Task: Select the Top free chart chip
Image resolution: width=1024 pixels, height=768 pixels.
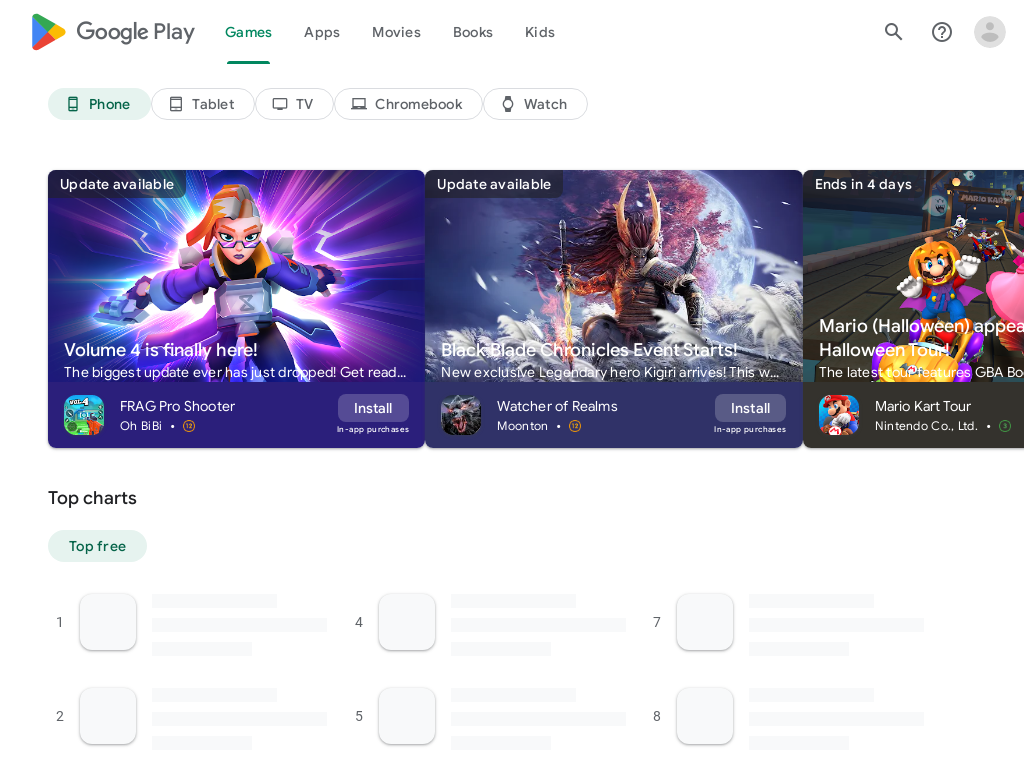Action: click(x=97, y=546)
